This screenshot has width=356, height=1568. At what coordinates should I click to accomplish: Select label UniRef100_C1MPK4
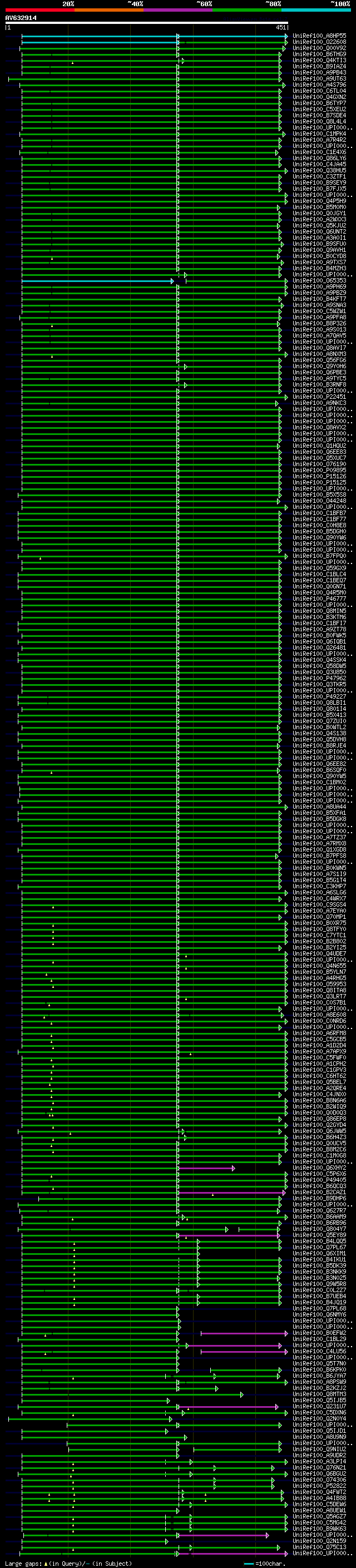coord(319,134)
